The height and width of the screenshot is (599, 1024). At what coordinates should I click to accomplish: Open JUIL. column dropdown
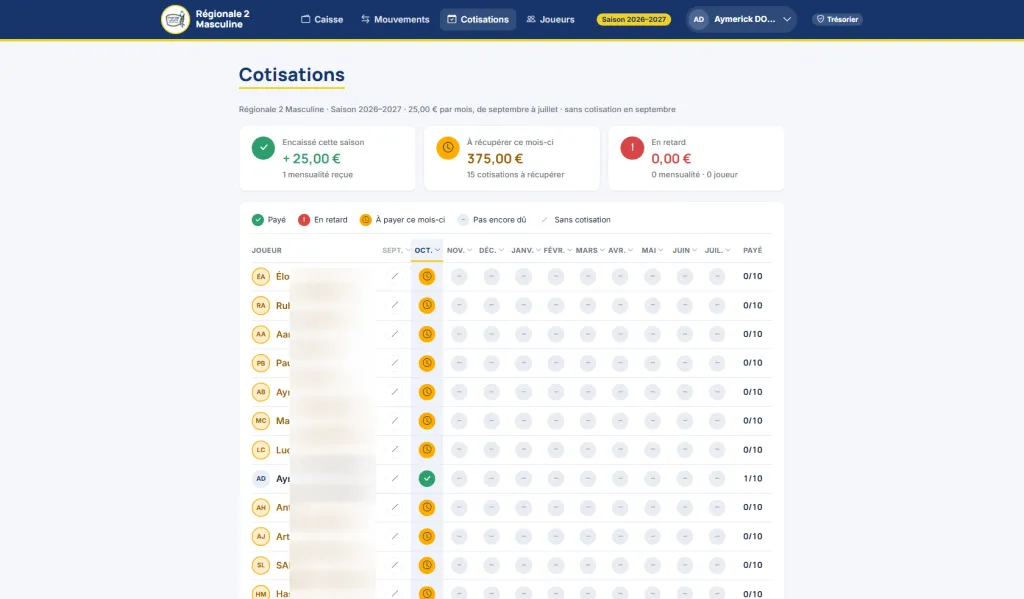(717, 250)
